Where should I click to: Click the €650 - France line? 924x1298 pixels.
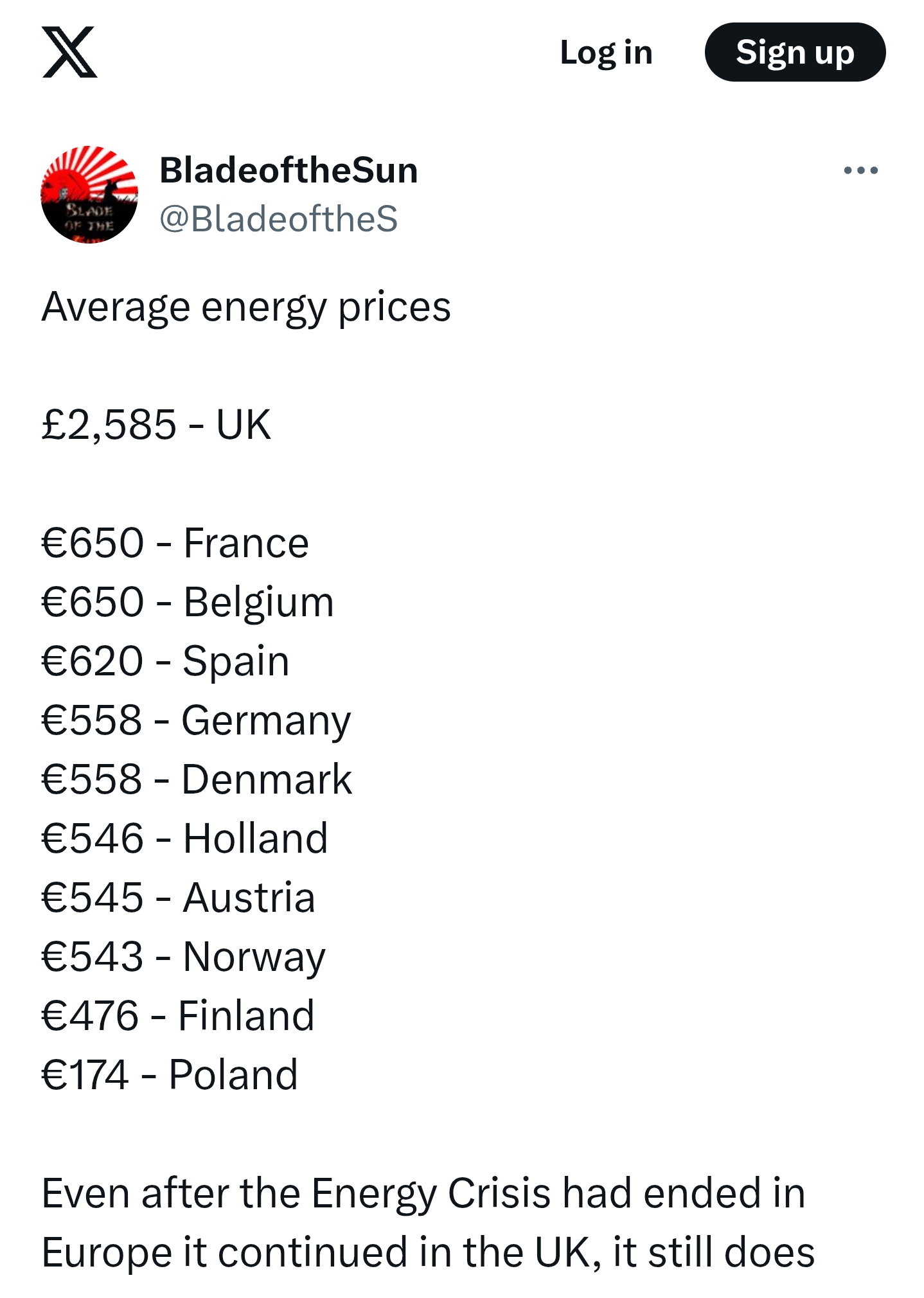click(x=175, y=543)
